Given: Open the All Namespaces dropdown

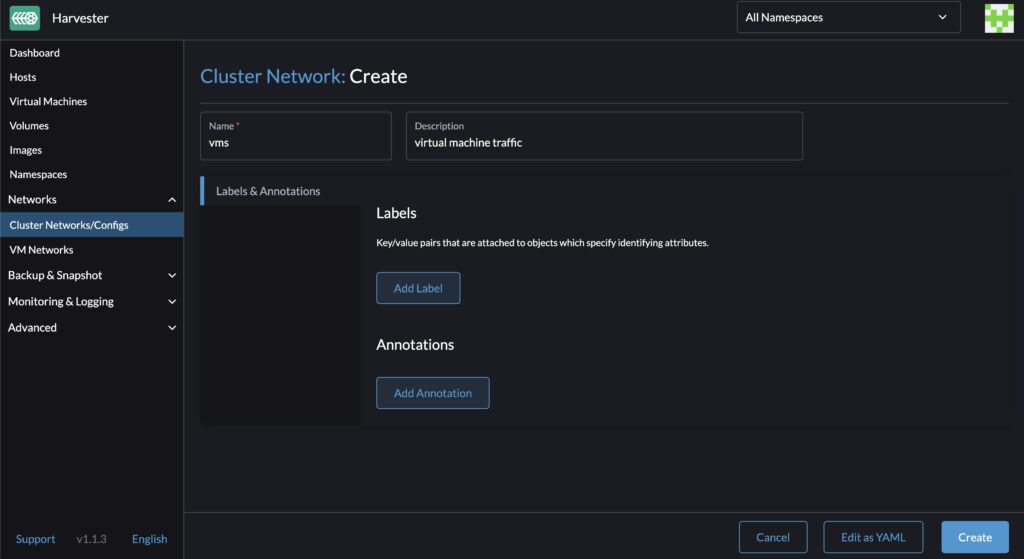Looking at the screenshot, I should (x=846, y=17).
